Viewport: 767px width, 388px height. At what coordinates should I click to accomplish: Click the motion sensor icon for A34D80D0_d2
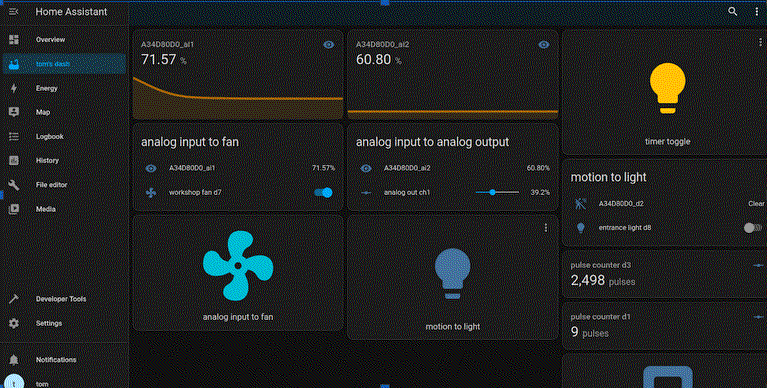click(x=581, y=204)
